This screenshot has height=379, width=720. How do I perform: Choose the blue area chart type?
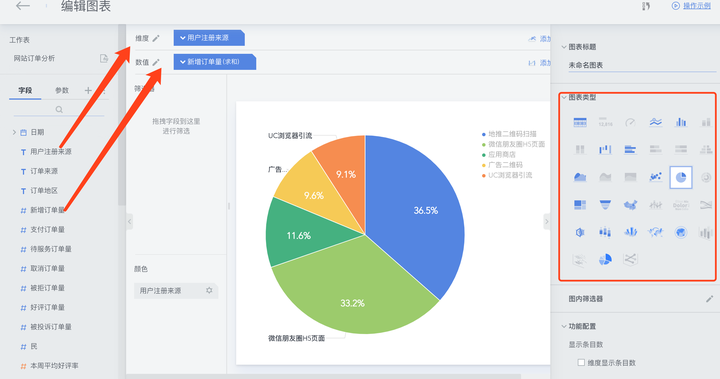pos(580,177)
